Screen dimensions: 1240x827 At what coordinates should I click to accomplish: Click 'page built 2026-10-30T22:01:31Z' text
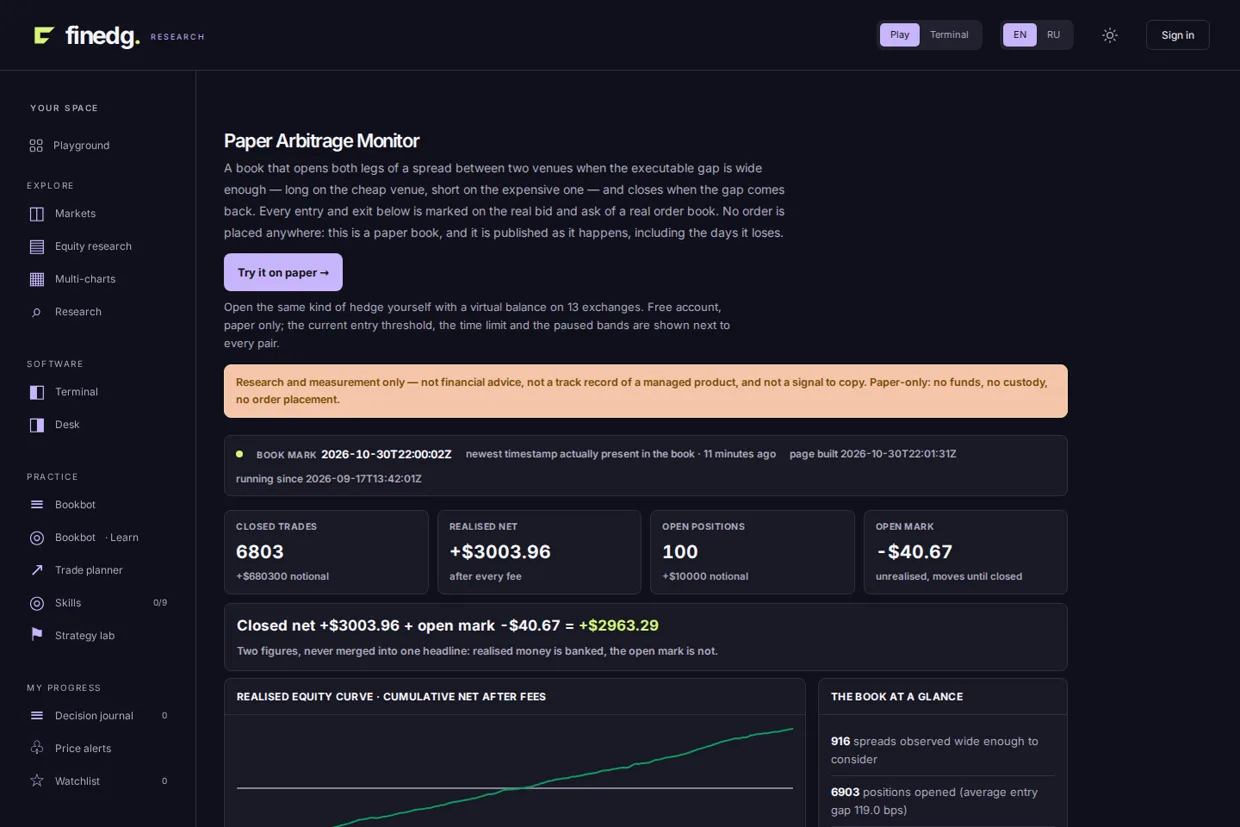[873, 454]
